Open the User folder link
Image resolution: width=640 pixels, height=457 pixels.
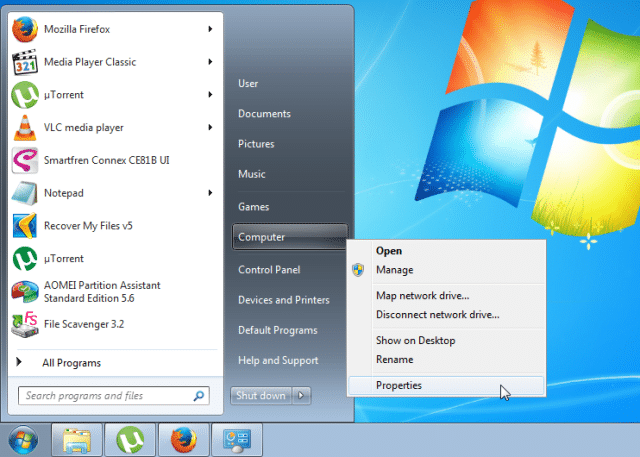248,84
